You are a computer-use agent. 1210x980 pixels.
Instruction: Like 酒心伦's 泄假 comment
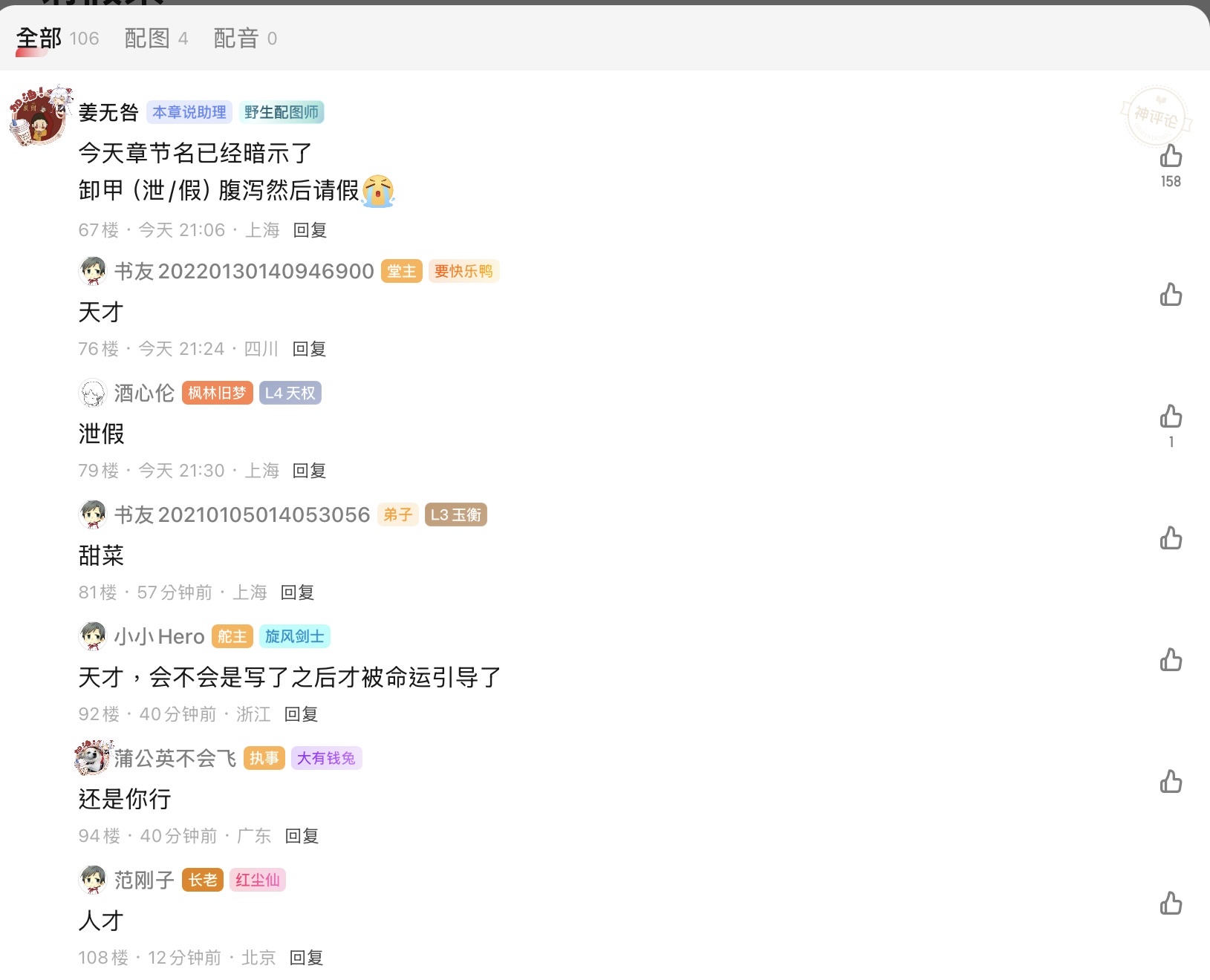click(x=1171, y=416)
